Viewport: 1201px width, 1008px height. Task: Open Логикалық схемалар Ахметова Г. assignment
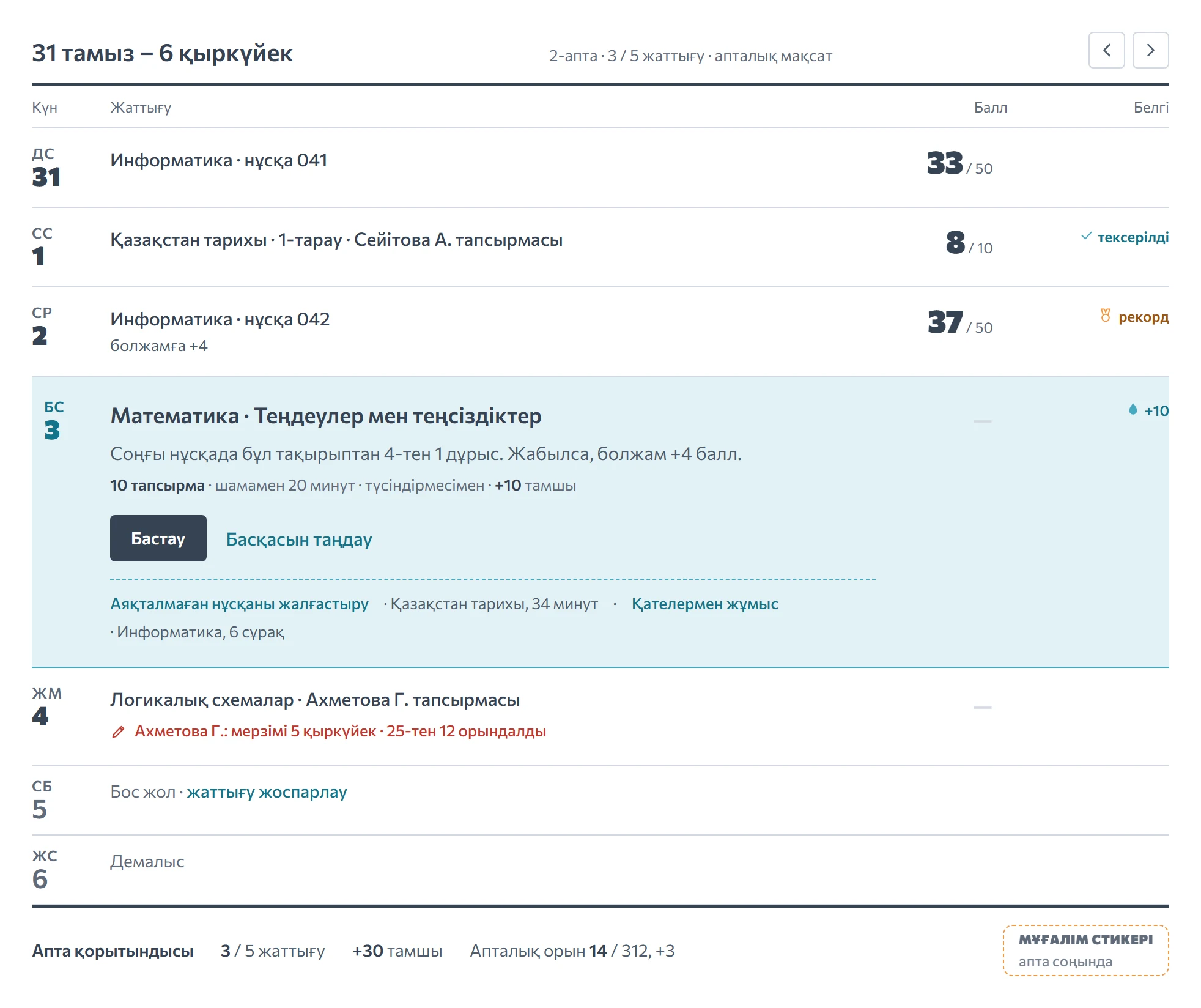pos(600,716)
